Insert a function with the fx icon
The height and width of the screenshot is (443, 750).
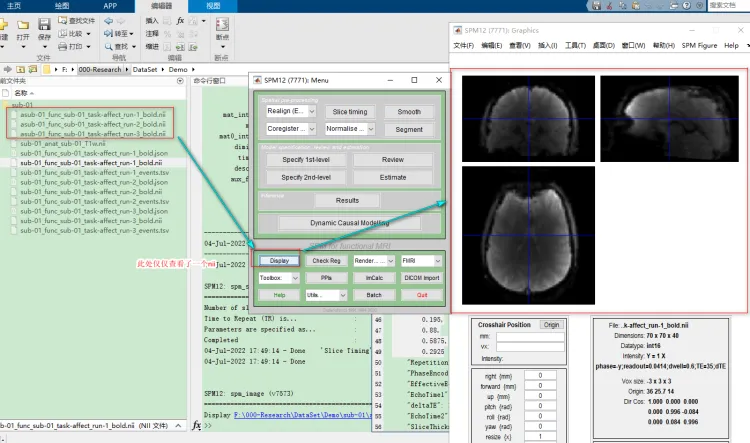(180, 21)
